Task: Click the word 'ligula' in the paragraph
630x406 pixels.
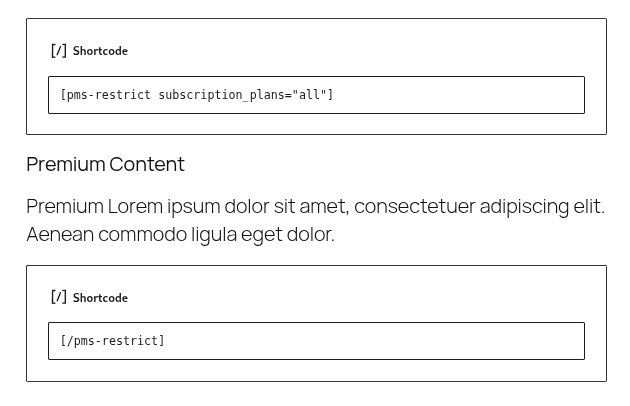Action: (x=214, y=235)
